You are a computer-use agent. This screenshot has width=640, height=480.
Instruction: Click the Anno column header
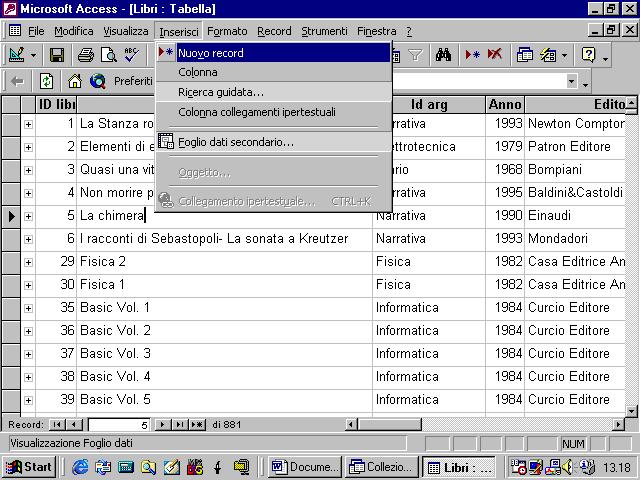point(505,104)
